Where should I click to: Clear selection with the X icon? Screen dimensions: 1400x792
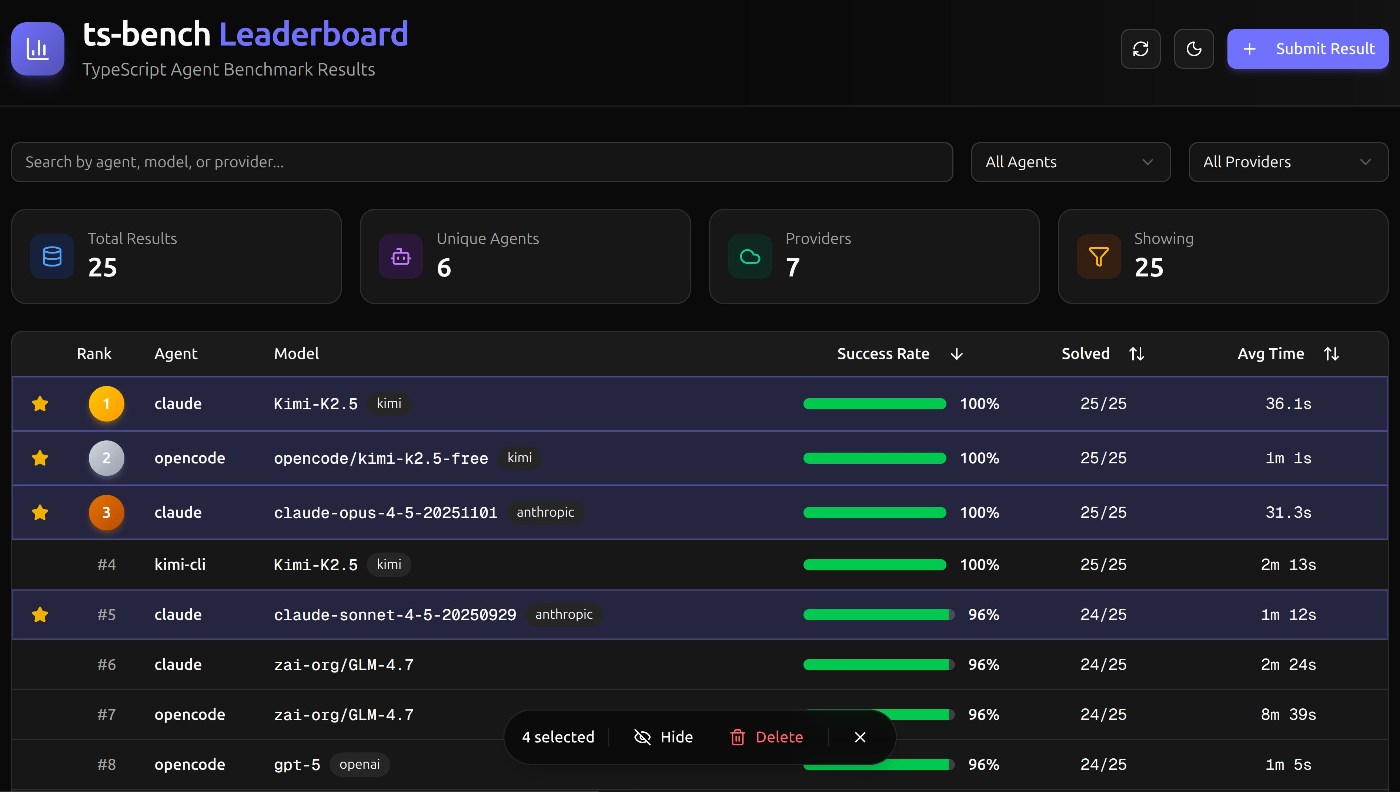tap(860, 737)
